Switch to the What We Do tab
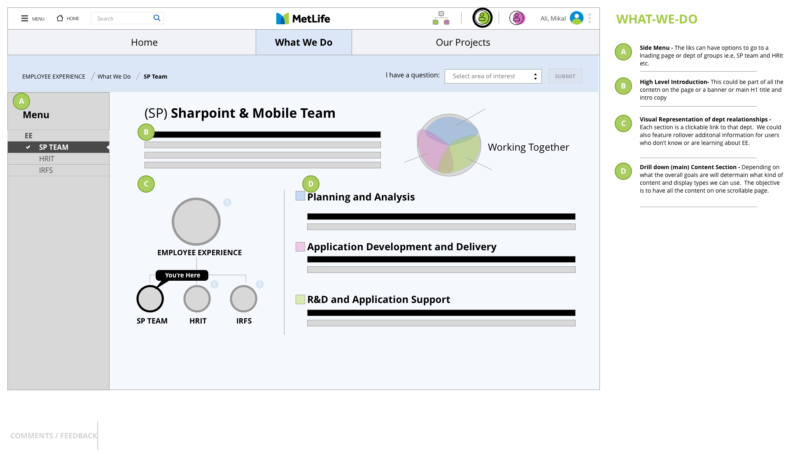Viewport: 800px width, 475px height. (304, 42)
